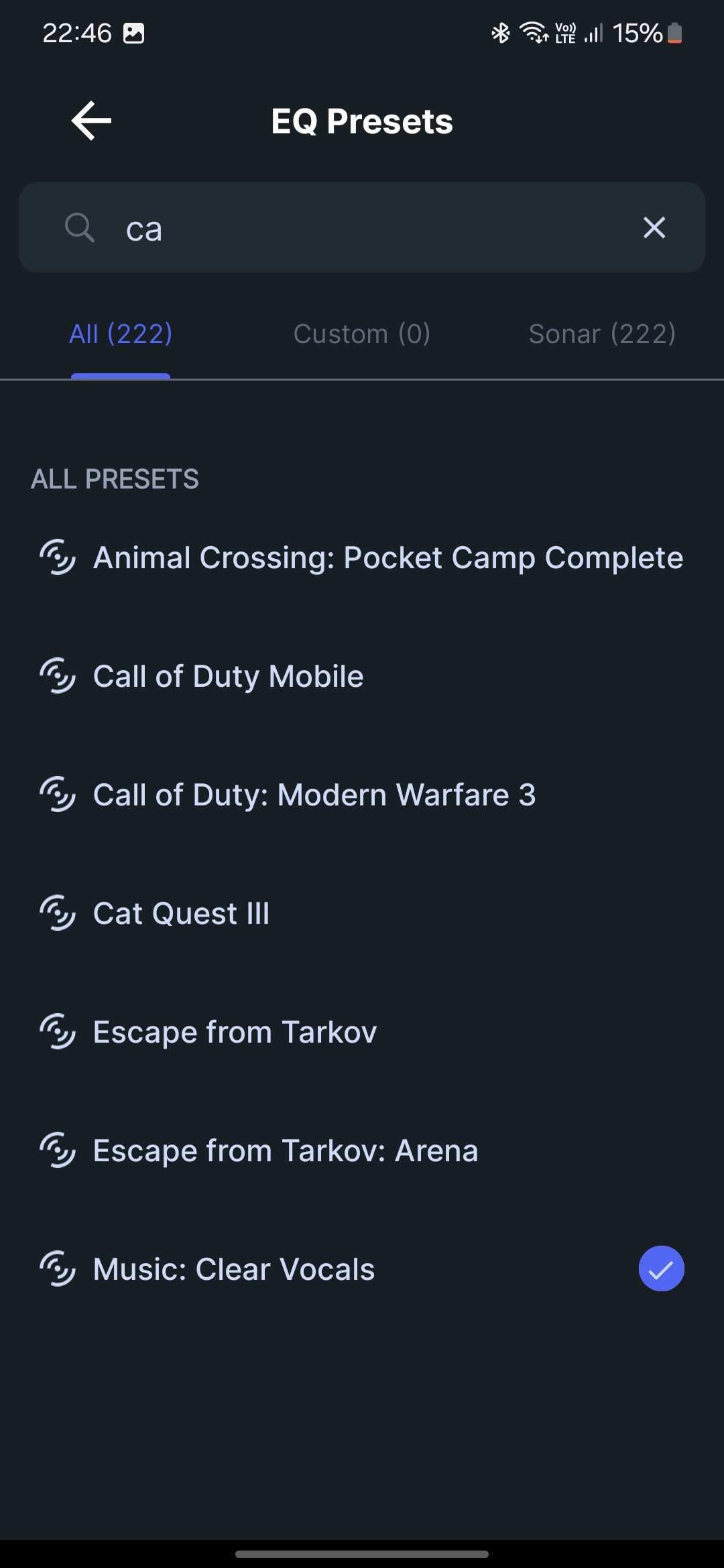Select Animal Crossing: Pocket Camp Complete preset
This screenshot has height=1568, width=724.
pyautogui.click(x=362, y=558)
